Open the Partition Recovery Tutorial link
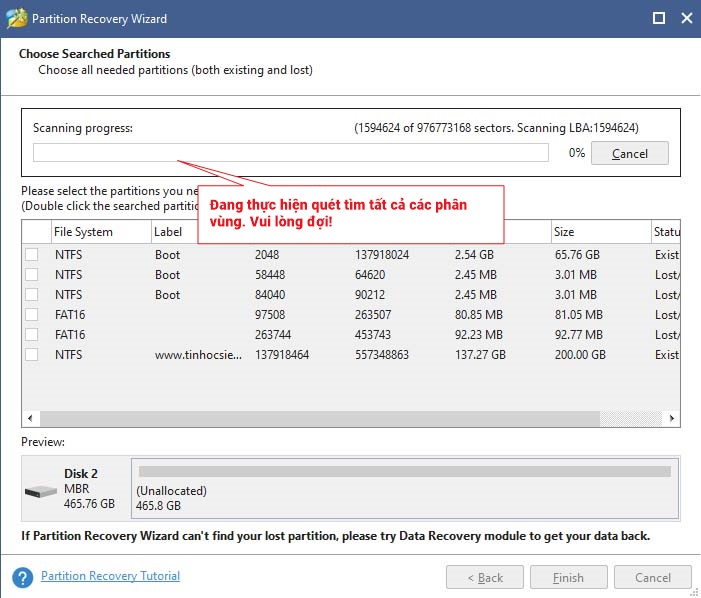 110,576
